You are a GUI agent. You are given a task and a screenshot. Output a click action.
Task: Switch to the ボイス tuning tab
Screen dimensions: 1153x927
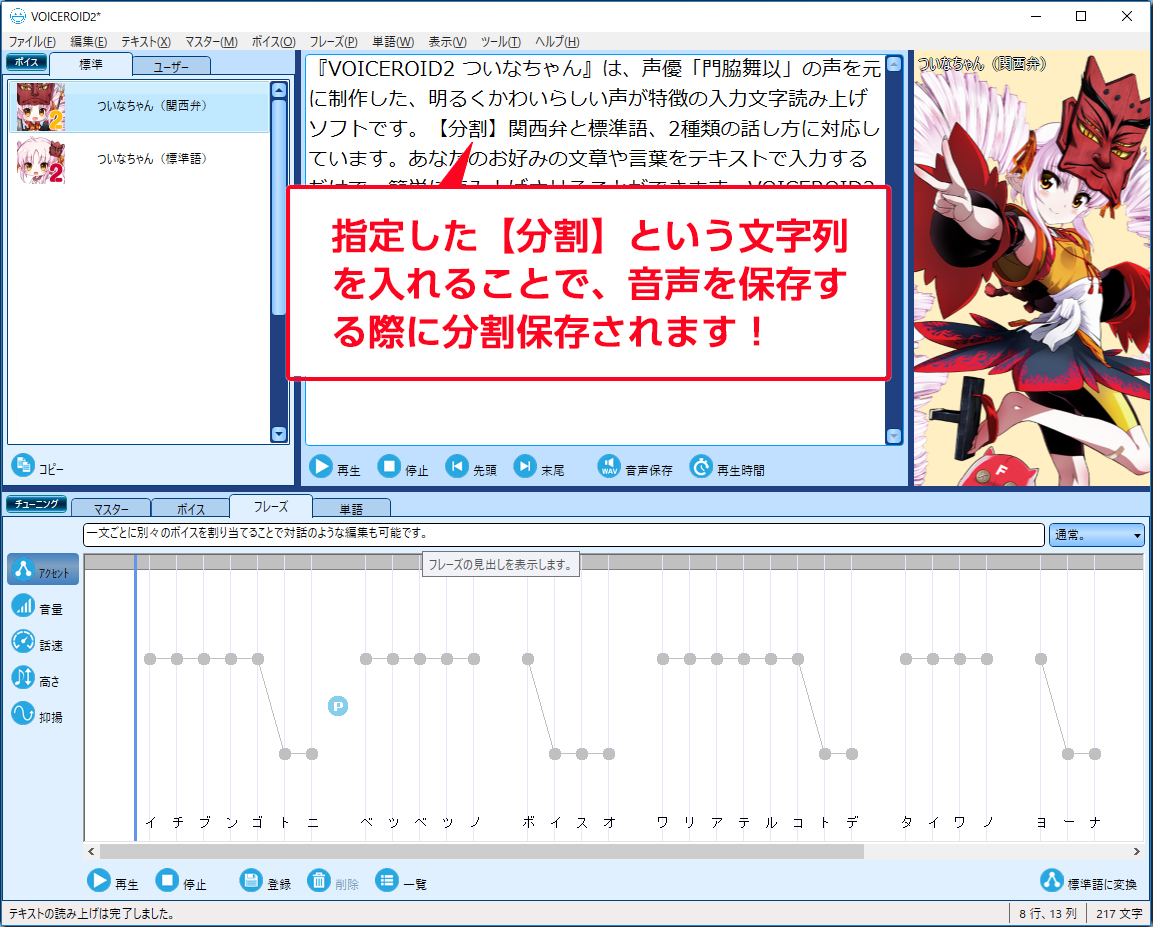click(190, 508)
